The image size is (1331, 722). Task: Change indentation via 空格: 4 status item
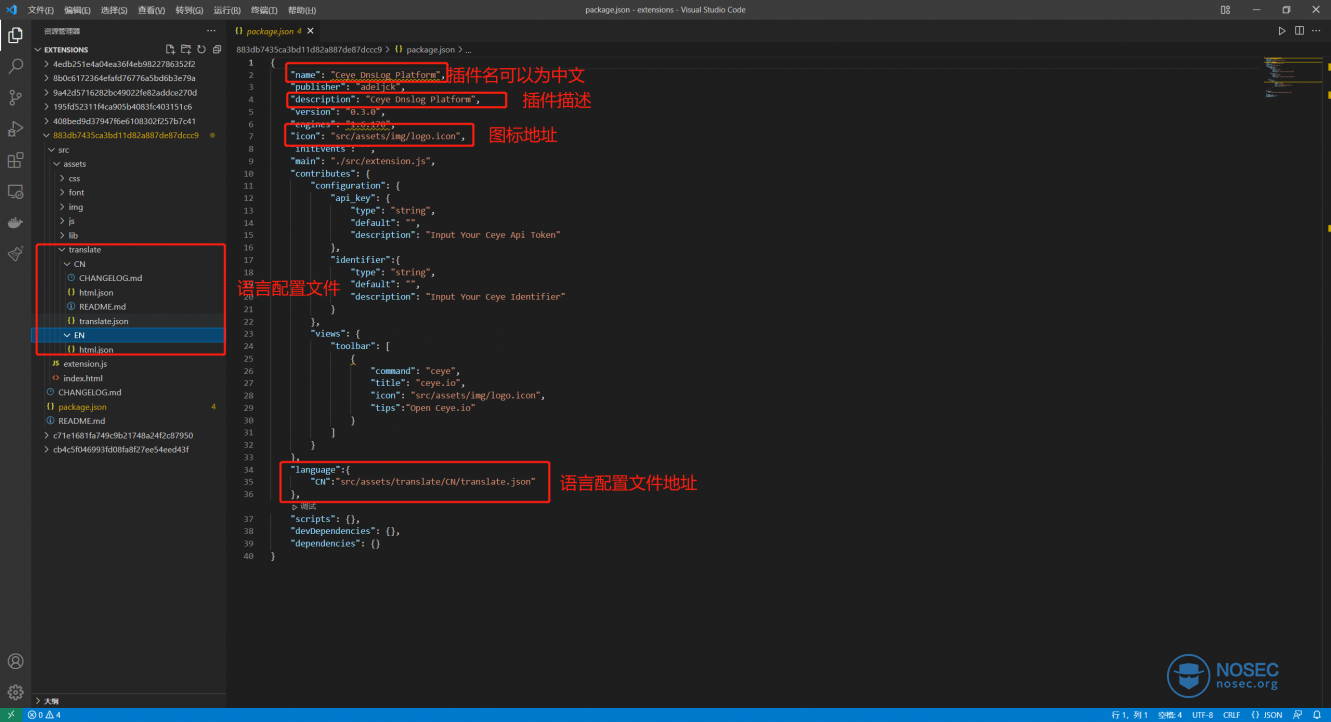pyautogui.click(x=1170, y=715)
